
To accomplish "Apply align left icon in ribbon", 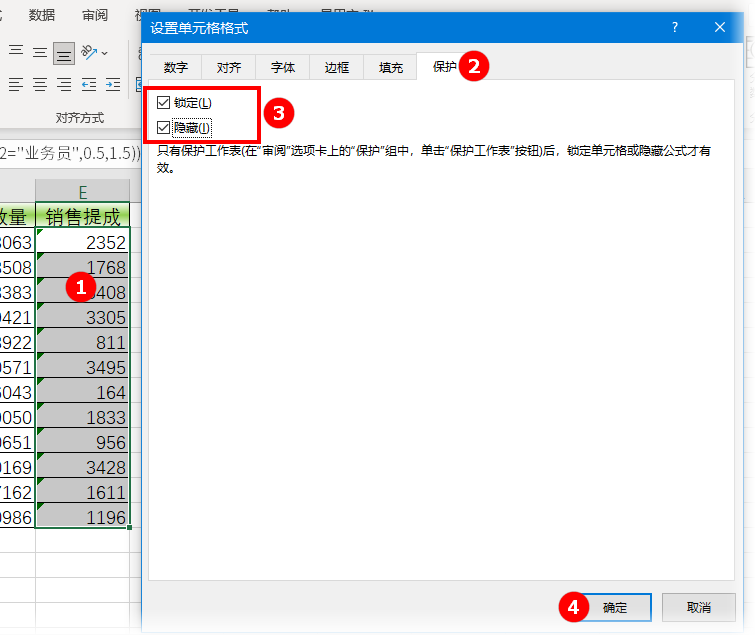I will pos(16,85).
